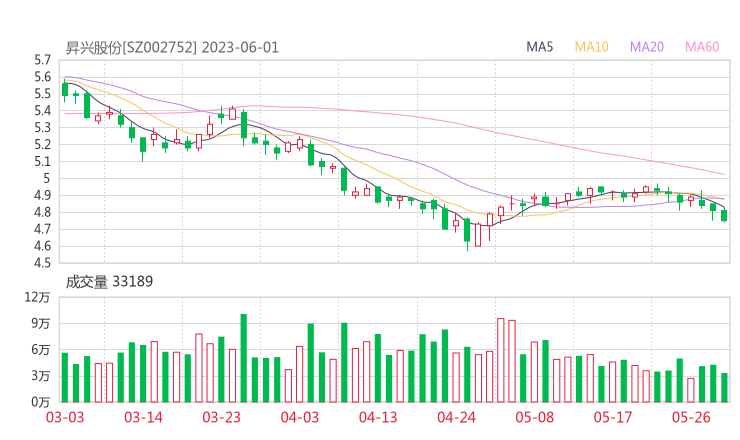Click the 成交量 33189 volume label

click(x=109, y=282)
